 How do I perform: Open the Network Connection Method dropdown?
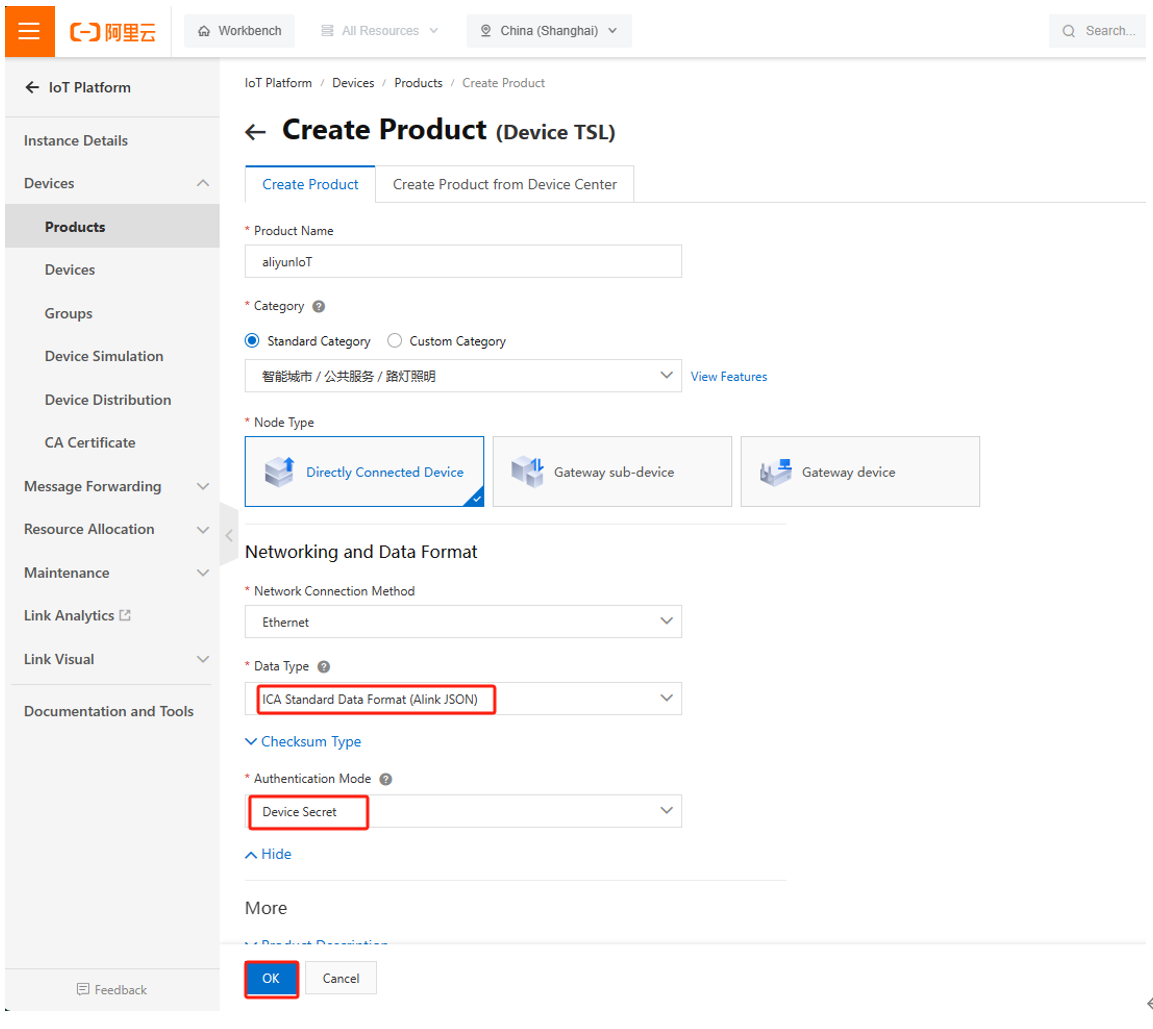(x=463, y=622)
